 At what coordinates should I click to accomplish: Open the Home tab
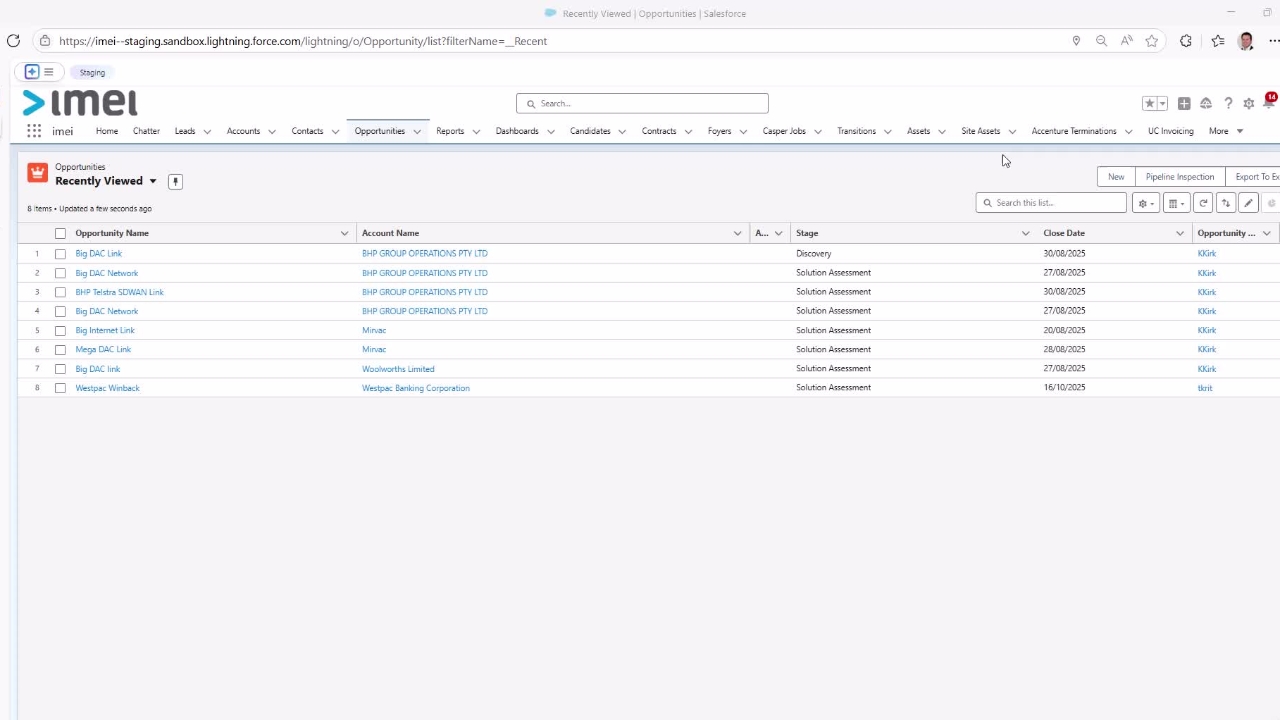click(107, 131)
